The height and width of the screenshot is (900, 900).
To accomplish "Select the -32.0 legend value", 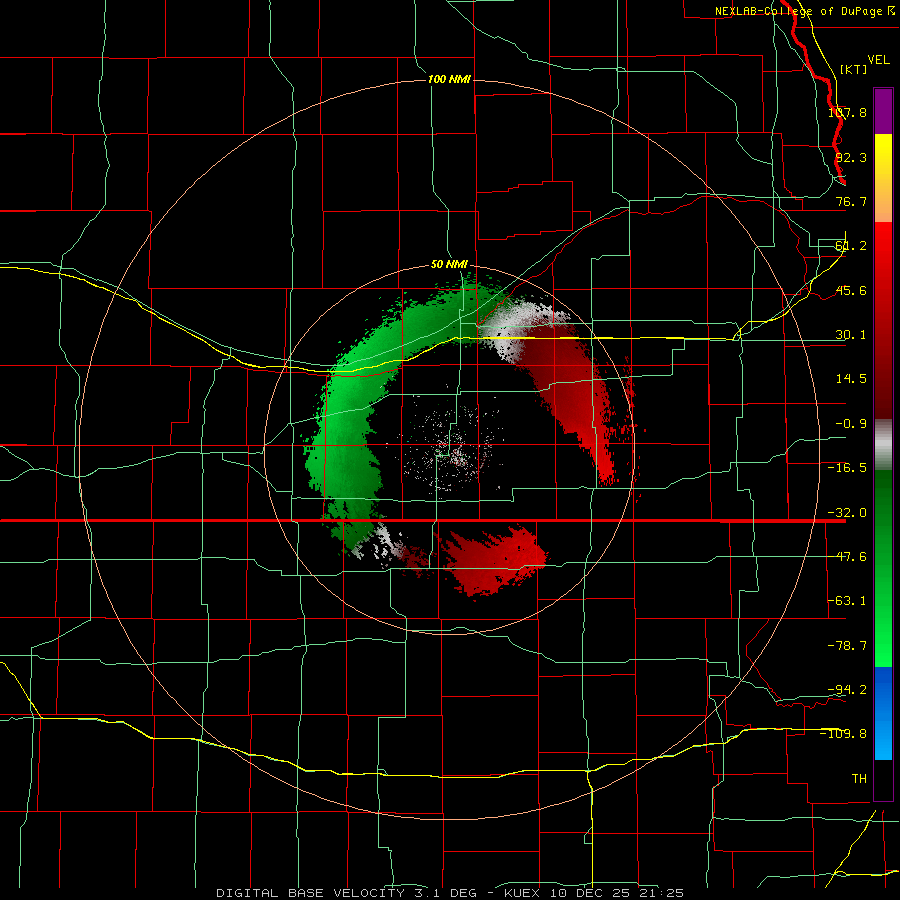I will pos(847,513).
